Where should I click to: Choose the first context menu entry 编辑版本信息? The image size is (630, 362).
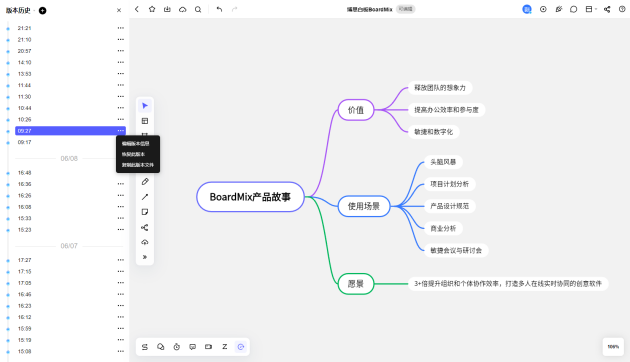[136, 143]
